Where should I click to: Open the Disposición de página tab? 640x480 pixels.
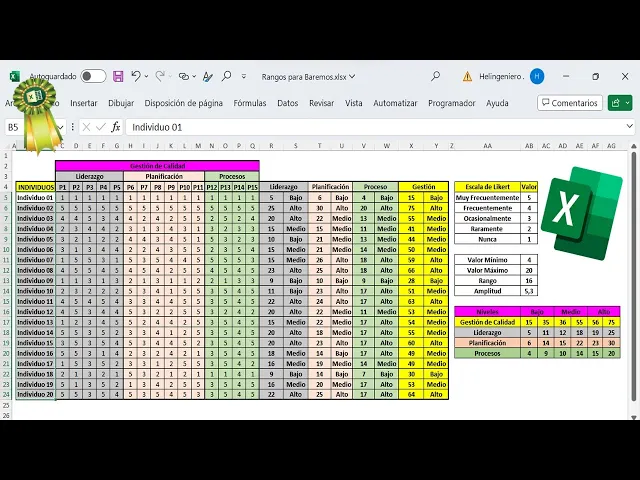pyautogui.click(x=184, y=103)
